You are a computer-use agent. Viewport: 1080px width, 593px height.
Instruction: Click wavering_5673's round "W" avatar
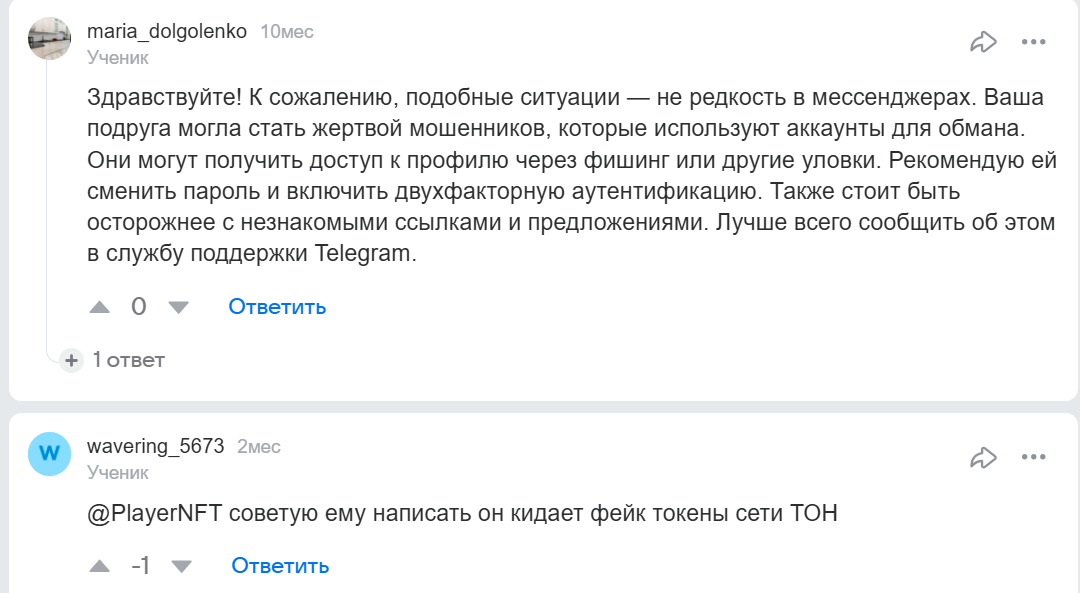pyautogui.click(x=49, y=454)
